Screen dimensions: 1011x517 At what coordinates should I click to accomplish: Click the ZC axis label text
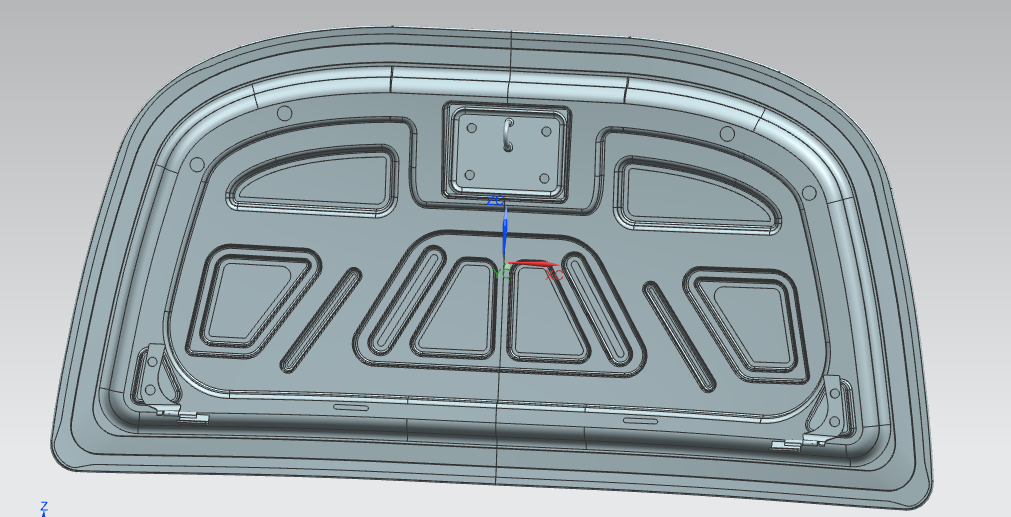coord(495,201)
